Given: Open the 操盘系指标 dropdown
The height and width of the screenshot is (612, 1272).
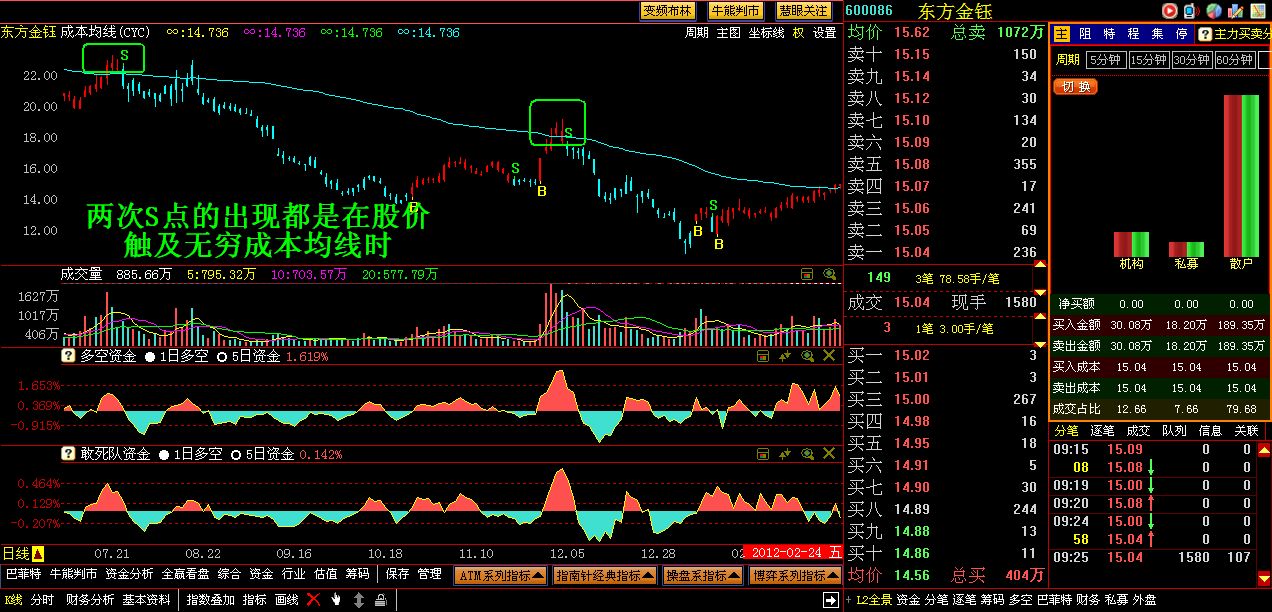Looking at the screenshot, I should [x=703, y=576].
